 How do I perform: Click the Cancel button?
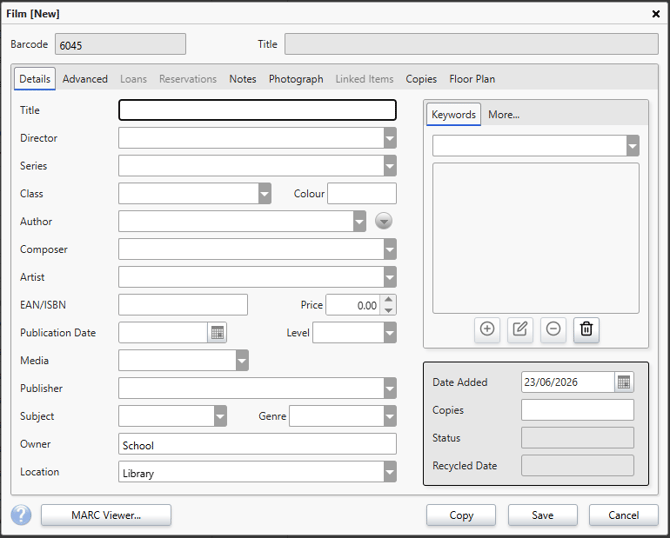point(623,515)
